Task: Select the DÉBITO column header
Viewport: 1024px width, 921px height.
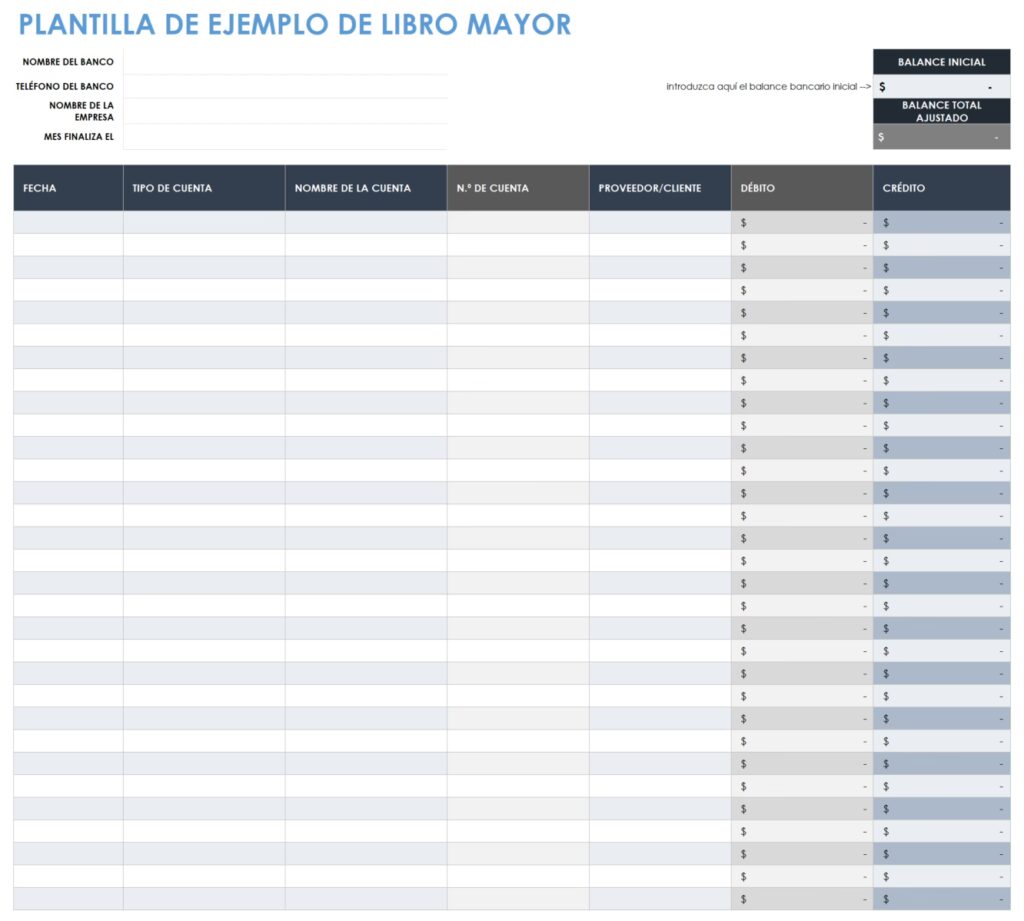Action: [801, 188]
